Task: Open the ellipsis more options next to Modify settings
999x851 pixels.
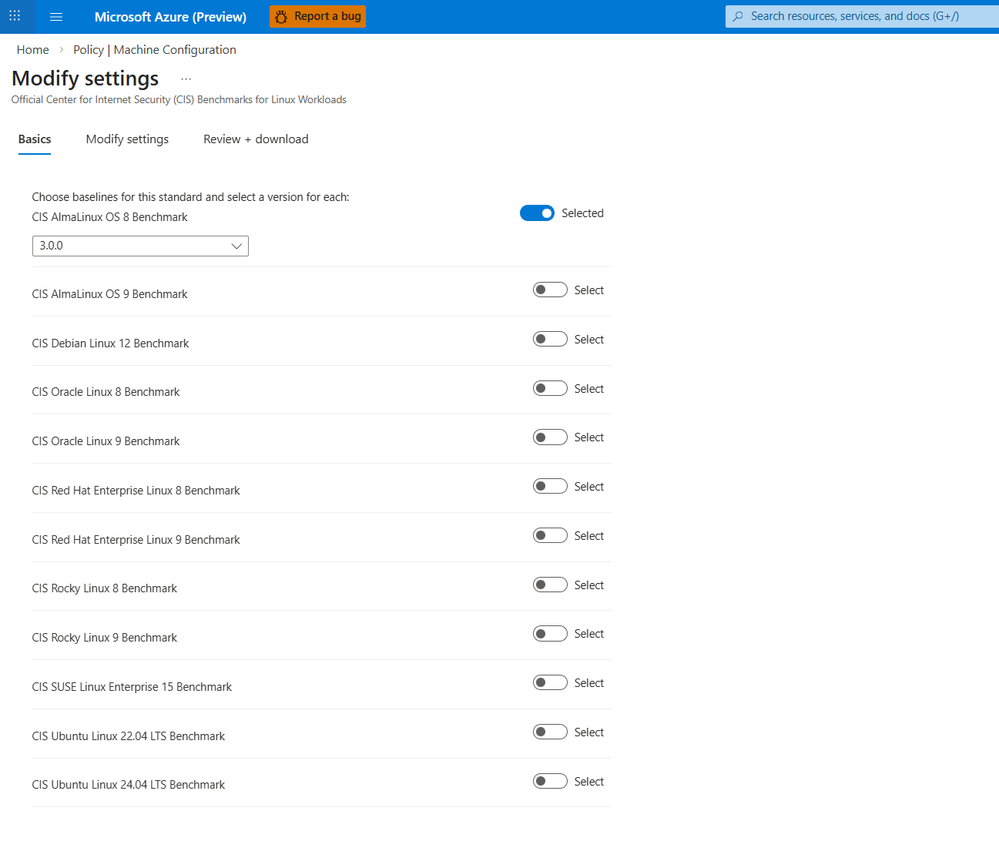Action: click(x=186, y=79)
